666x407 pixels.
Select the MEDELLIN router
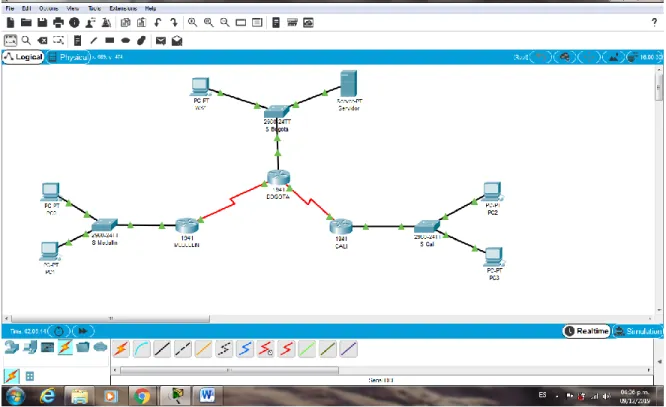click(187, 226)
